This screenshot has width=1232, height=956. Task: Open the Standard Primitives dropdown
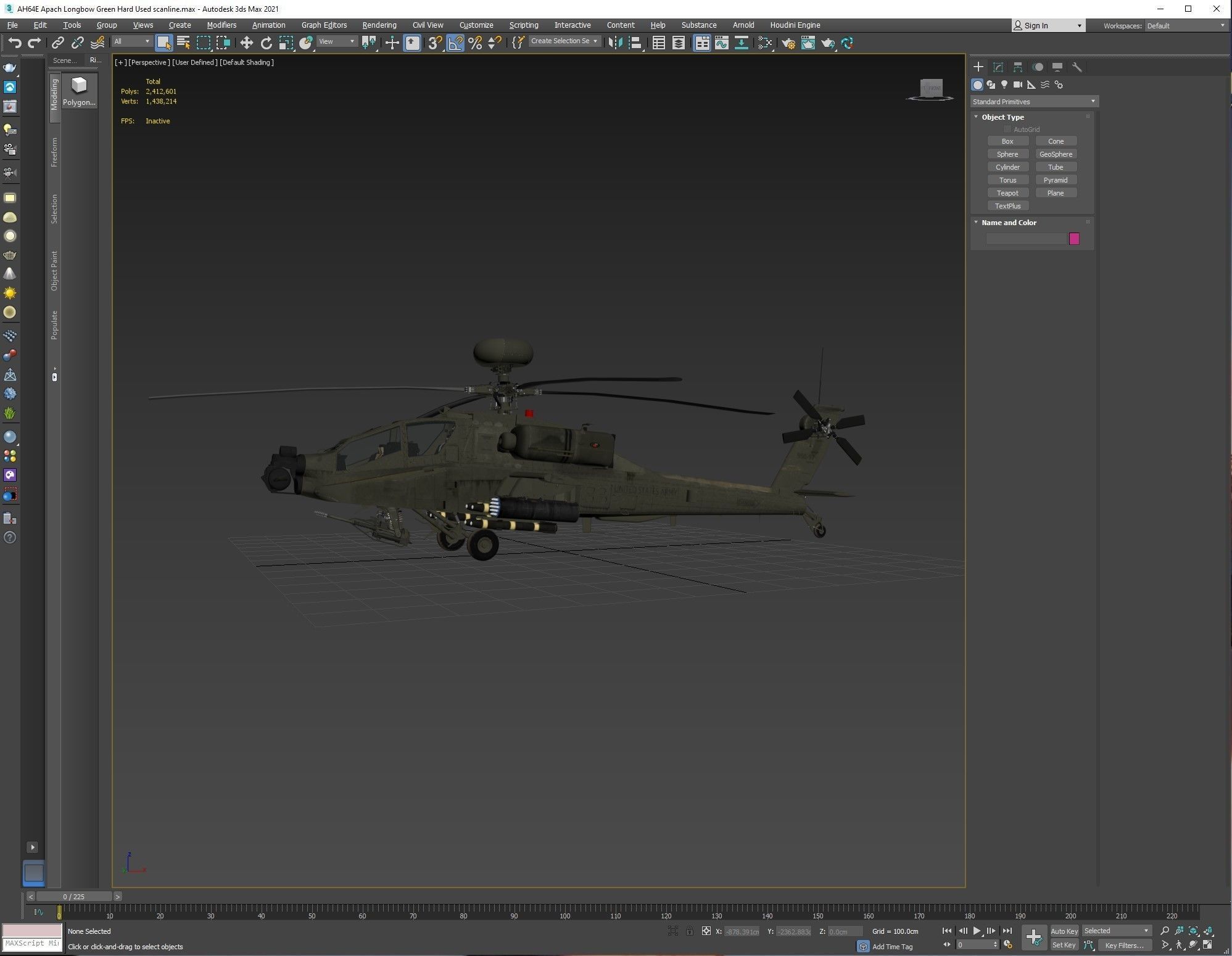click(x=1033, y=101)
